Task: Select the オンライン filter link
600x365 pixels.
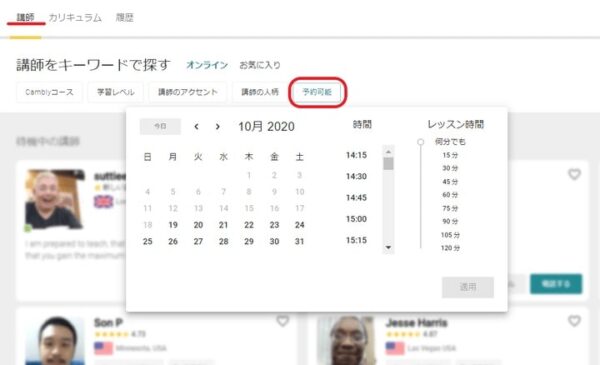Action: click(207, 65)
